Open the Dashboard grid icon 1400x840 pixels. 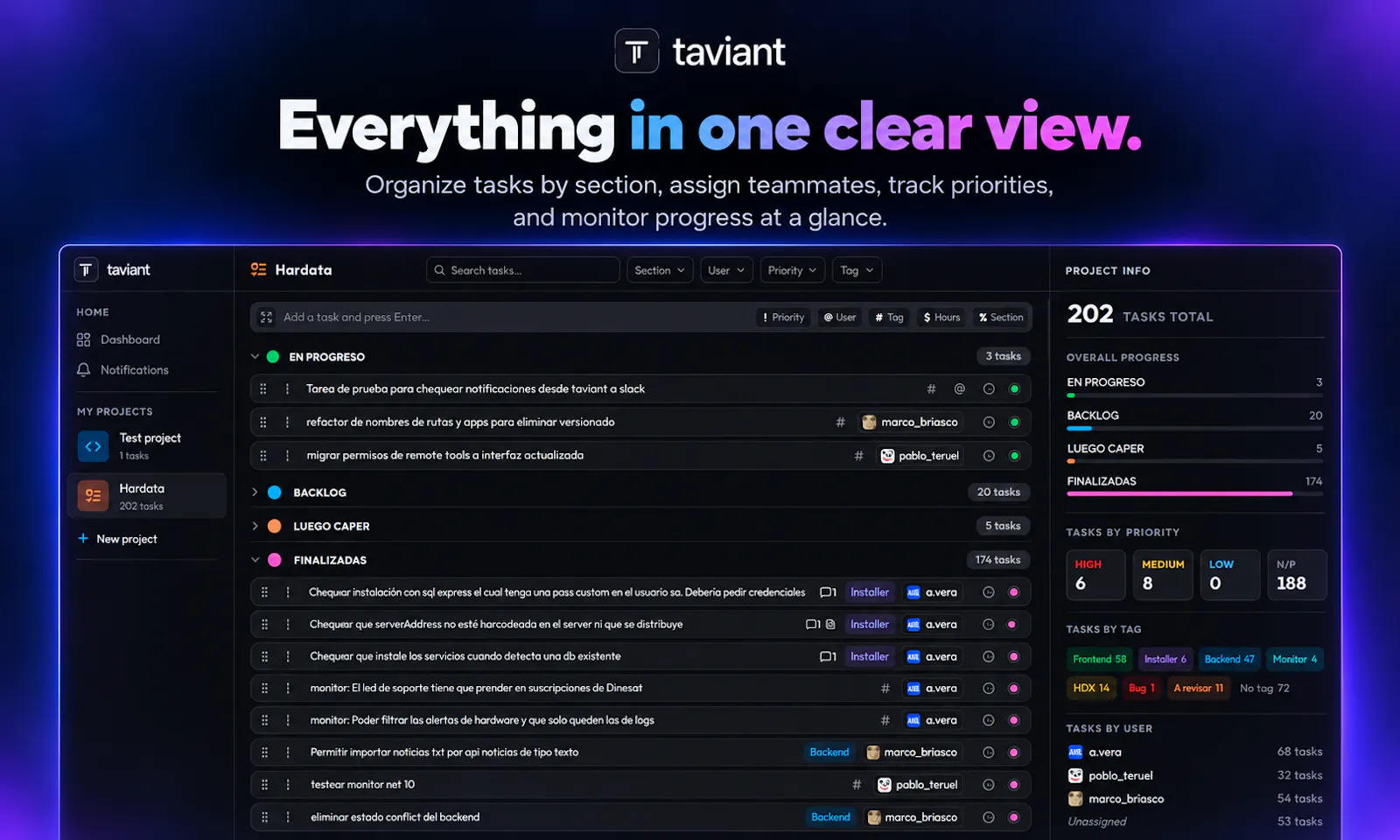(x=83, y=339)
